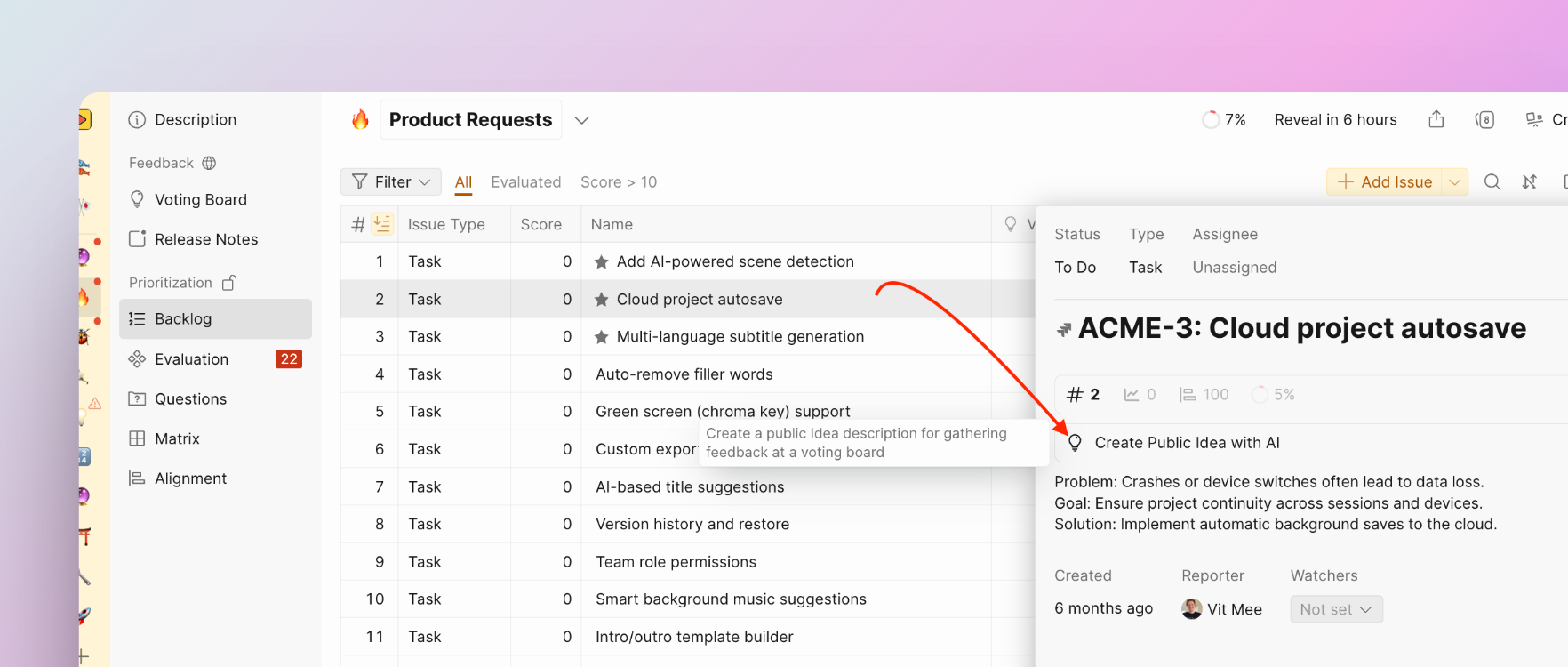1568x667 pixels.
Task: Click the issue problem description text
Action: 1276,503
